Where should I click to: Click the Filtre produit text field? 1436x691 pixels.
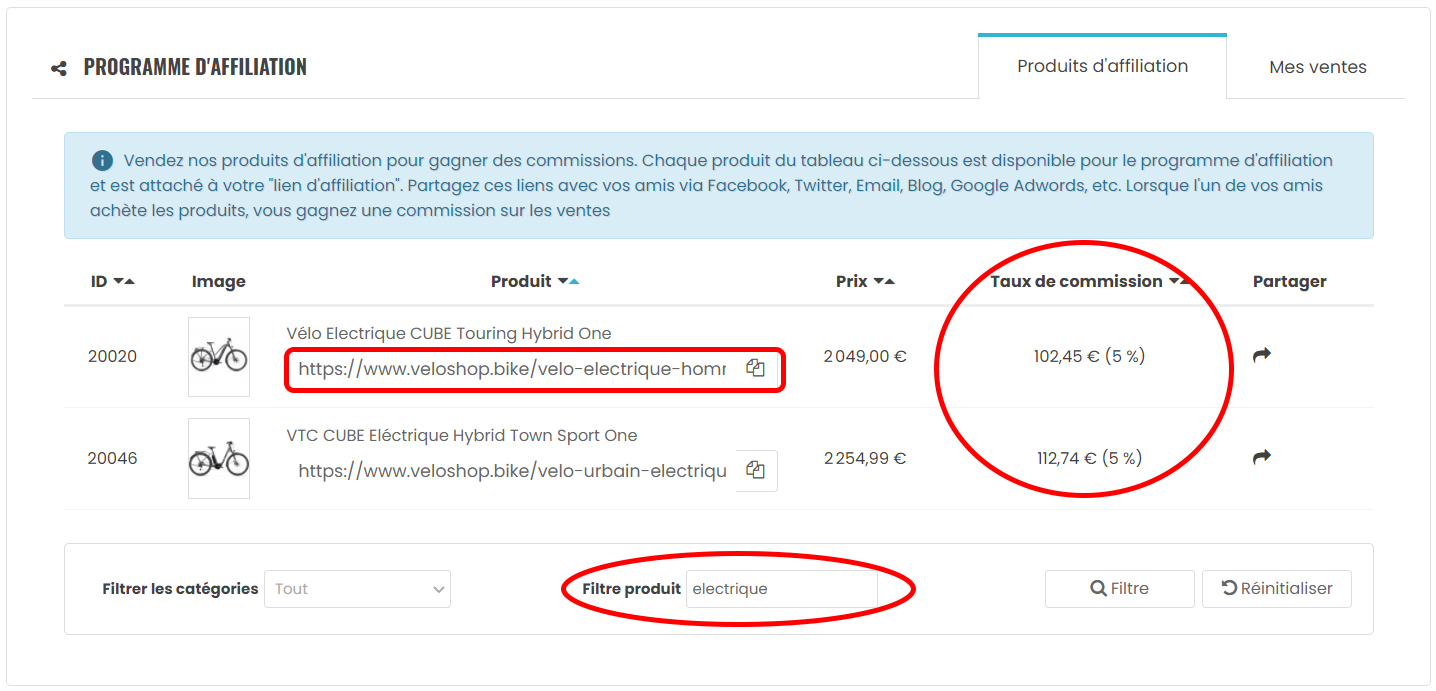coord(782,589)
